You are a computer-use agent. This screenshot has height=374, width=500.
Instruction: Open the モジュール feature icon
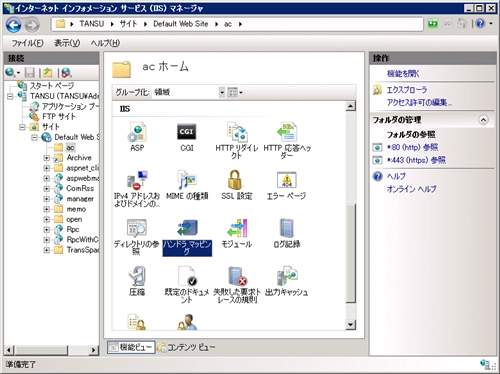pos(237,233)
